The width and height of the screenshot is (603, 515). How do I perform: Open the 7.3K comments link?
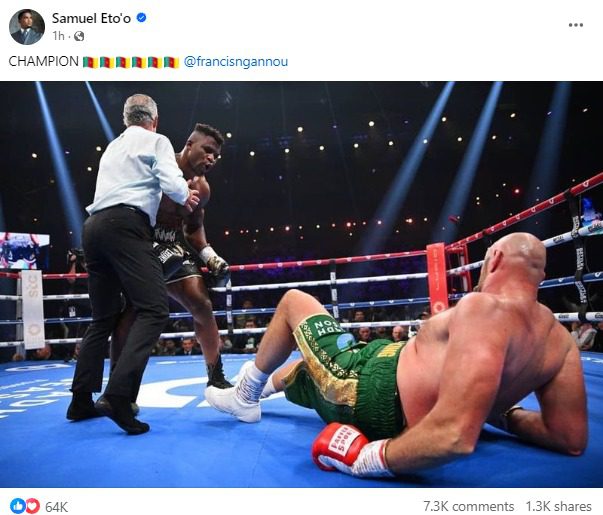pyautogui.click(x=468, y=506)
